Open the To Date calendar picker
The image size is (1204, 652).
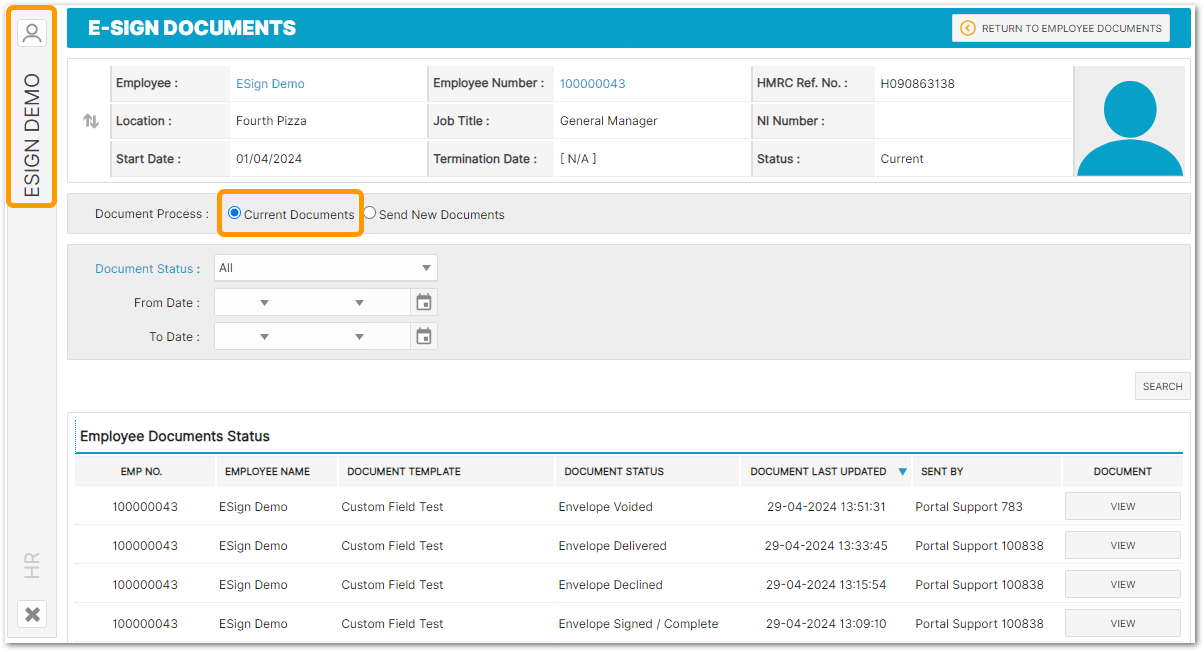424,337
